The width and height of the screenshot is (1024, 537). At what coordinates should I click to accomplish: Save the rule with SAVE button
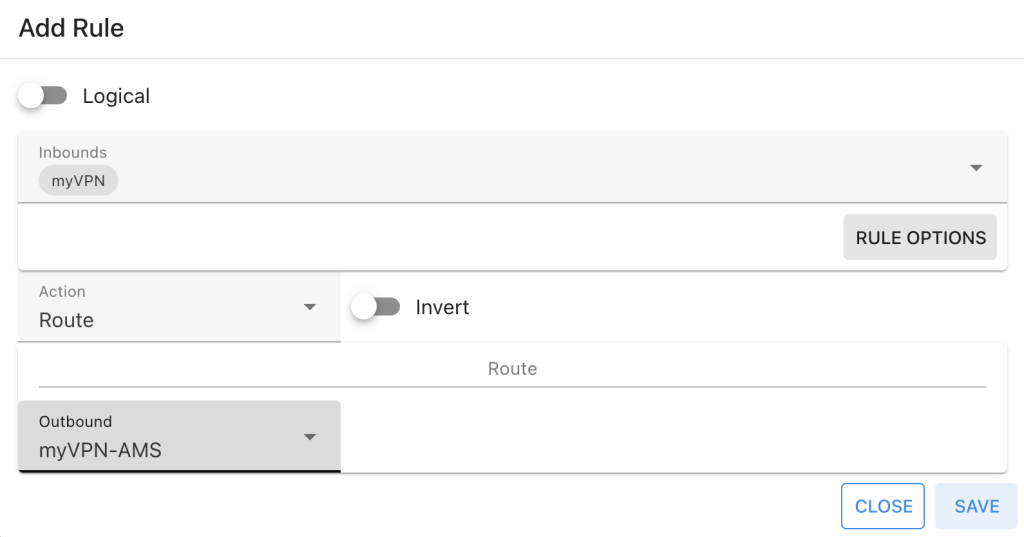click(x=976, y=506)
